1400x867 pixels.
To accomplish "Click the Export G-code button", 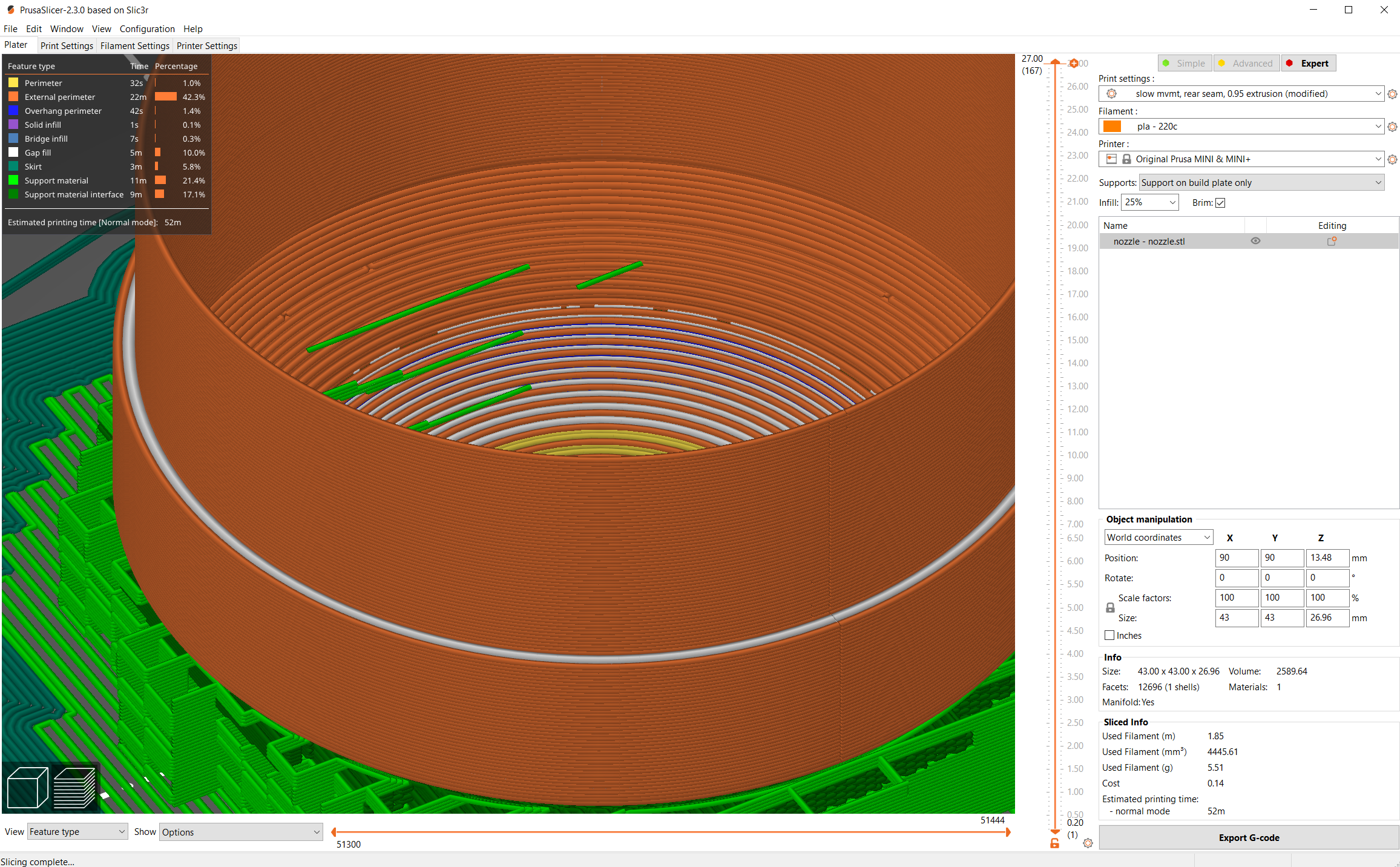I will tap(1248, 837).
